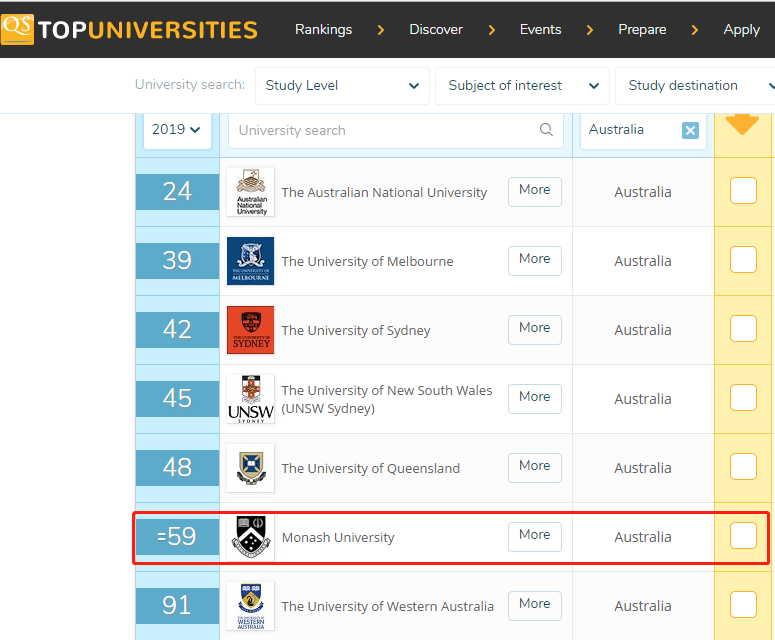This screenshot has height=640, width=775.
Task: Open the Rankings menu
Action: click(x=323, y=29)
